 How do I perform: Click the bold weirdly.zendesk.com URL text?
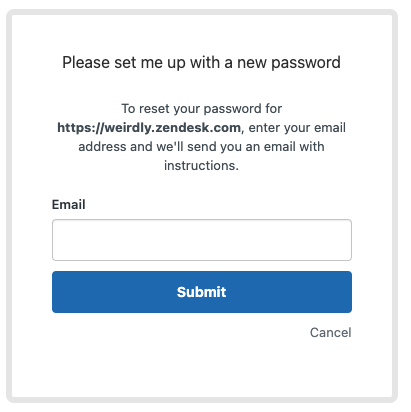[149, 128]
